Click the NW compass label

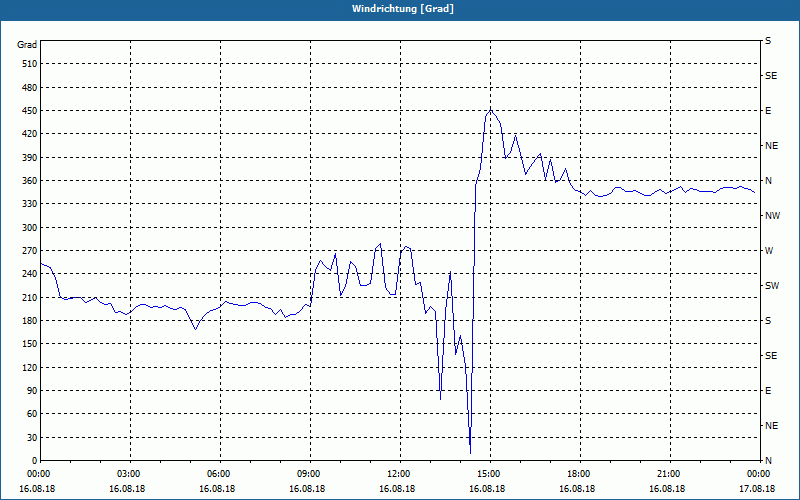(773, 216)
